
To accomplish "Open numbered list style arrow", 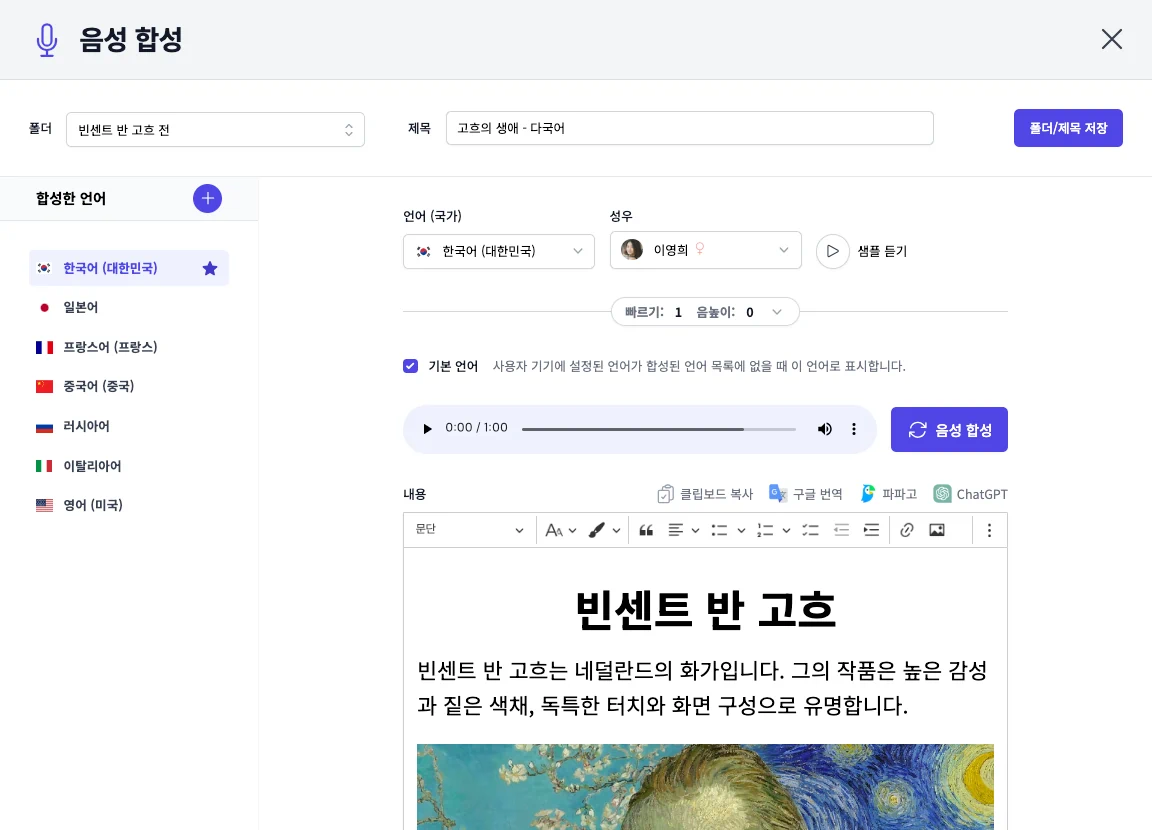I will (786, 530).
